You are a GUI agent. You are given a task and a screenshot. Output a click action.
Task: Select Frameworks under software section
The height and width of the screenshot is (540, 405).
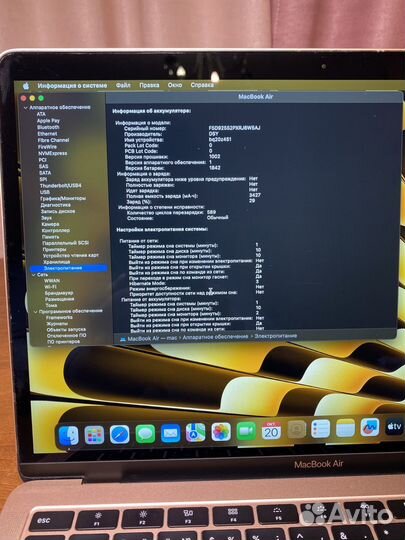[x=59, y=318]
